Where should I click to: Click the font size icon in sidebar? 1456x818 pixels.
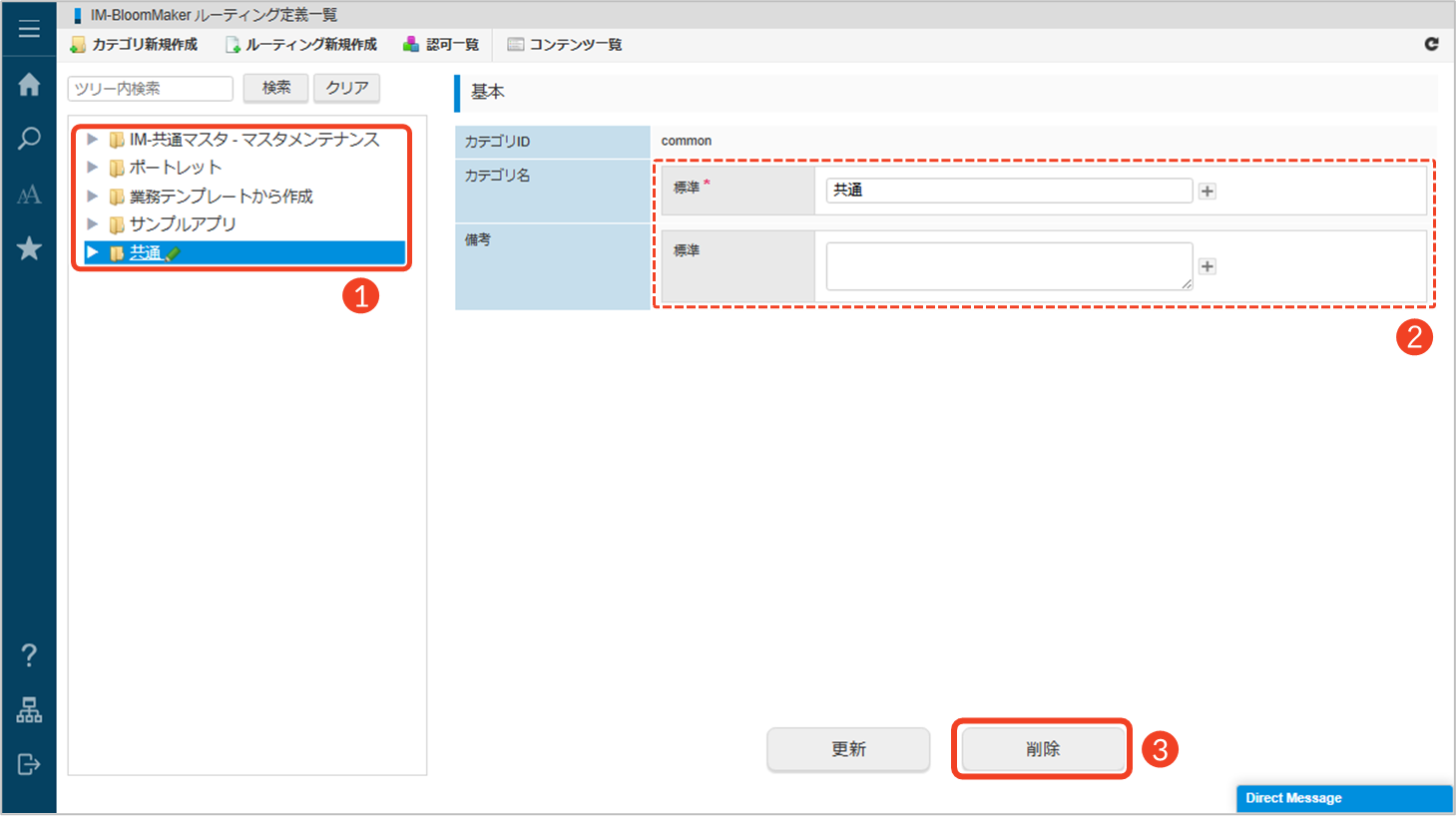29,195
